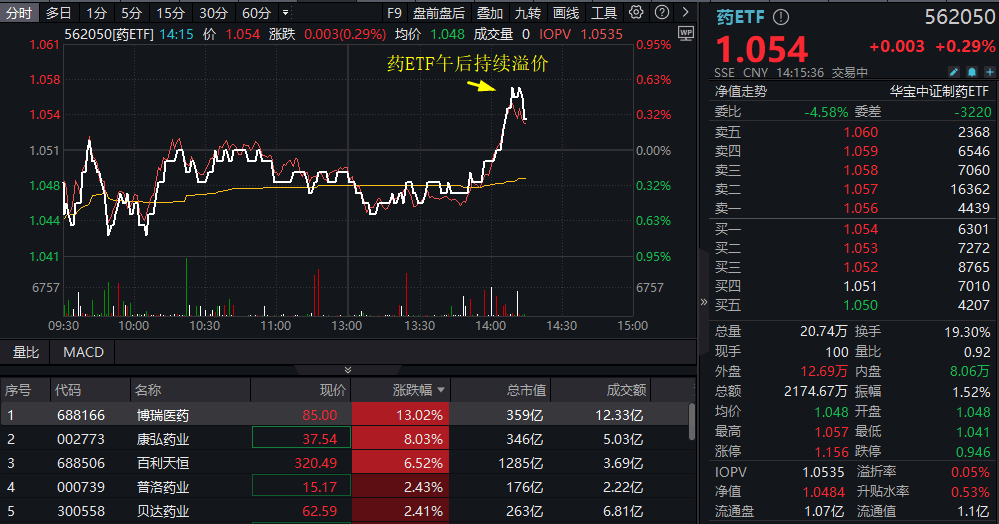Expand more time period options dropdown
The image size is (999, 524).
tap(285, 13)
